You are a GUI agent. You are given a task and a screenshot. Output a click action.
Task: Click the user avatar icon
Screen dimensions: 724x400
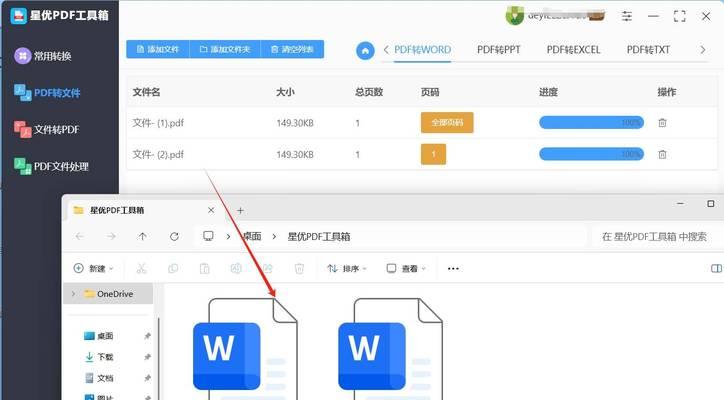point(514,16)
